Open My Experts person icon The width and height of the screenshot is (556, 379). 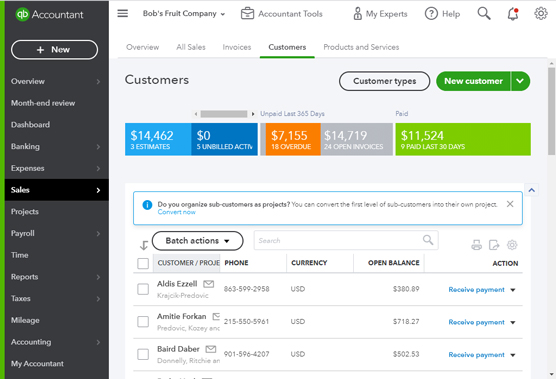357,14
